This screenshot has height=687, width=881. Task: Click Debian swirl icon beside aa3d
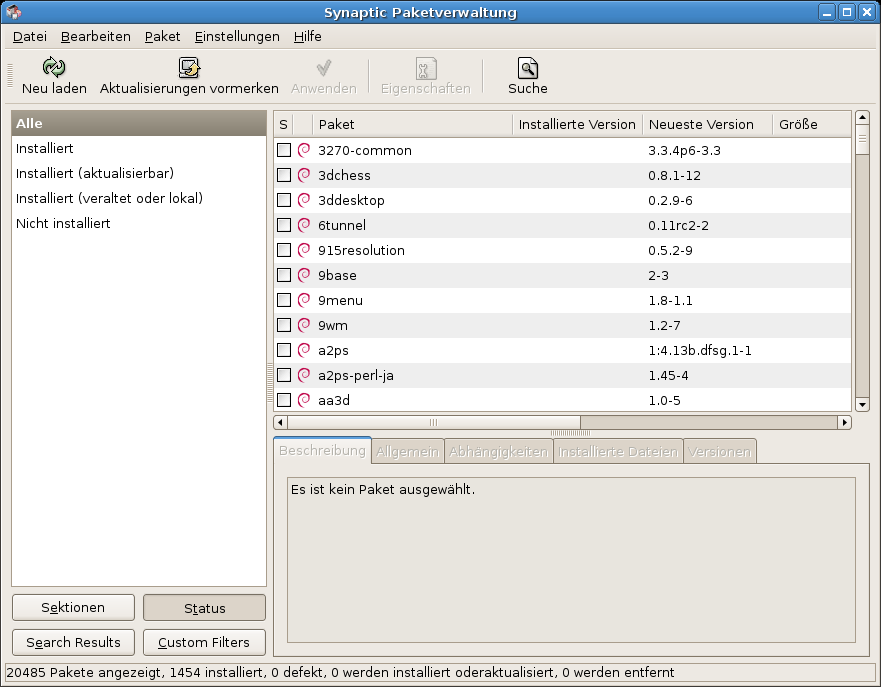coord(304,400)
